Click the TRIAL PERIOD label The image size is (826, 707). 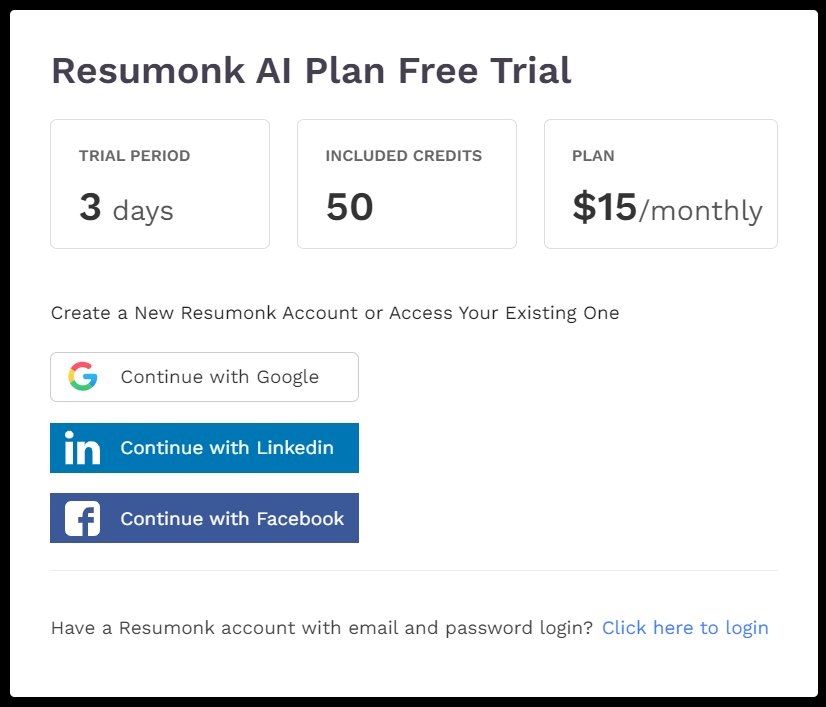click(134, 156)
